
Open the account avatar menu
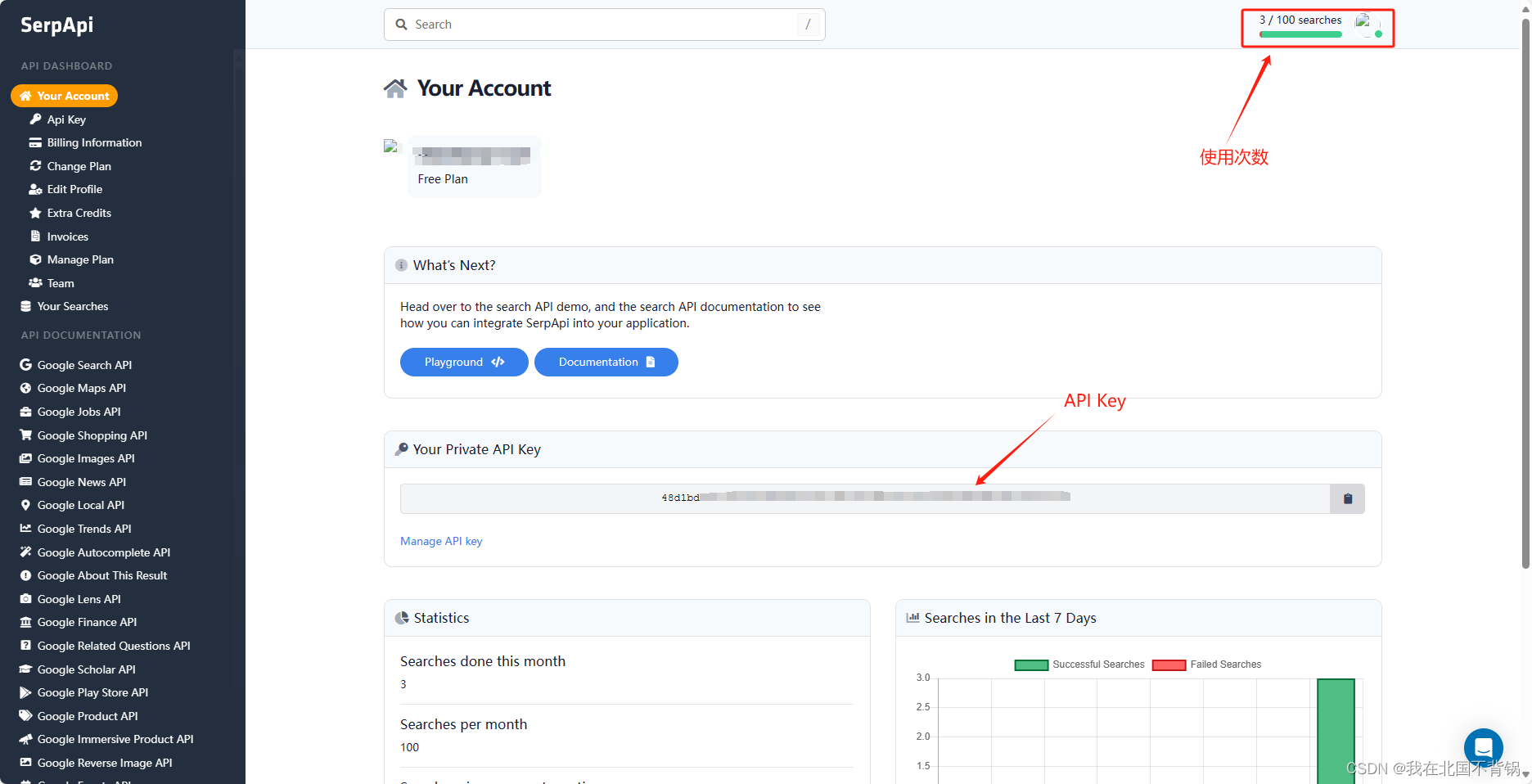(x=1368, y=25)
